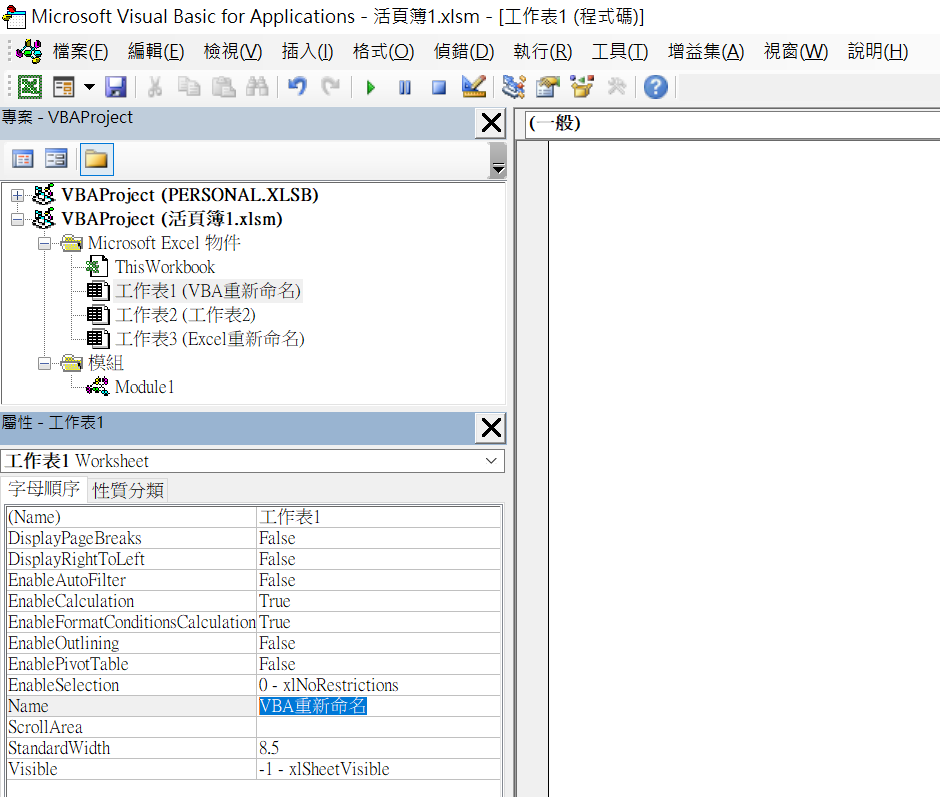940x797 pixels.
Task: Open the 插入(I) menu
Action: click(x=308, y=52)
